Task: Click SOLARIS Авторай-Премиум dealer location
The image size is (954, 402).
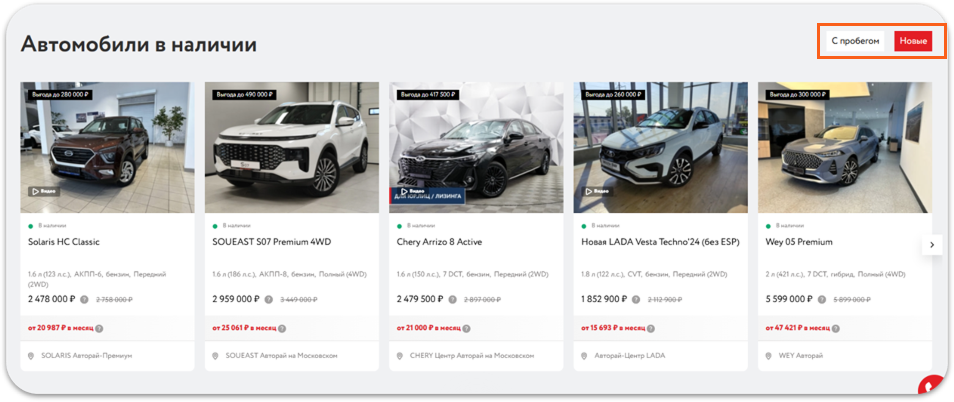Action: [x=86, y=355]
